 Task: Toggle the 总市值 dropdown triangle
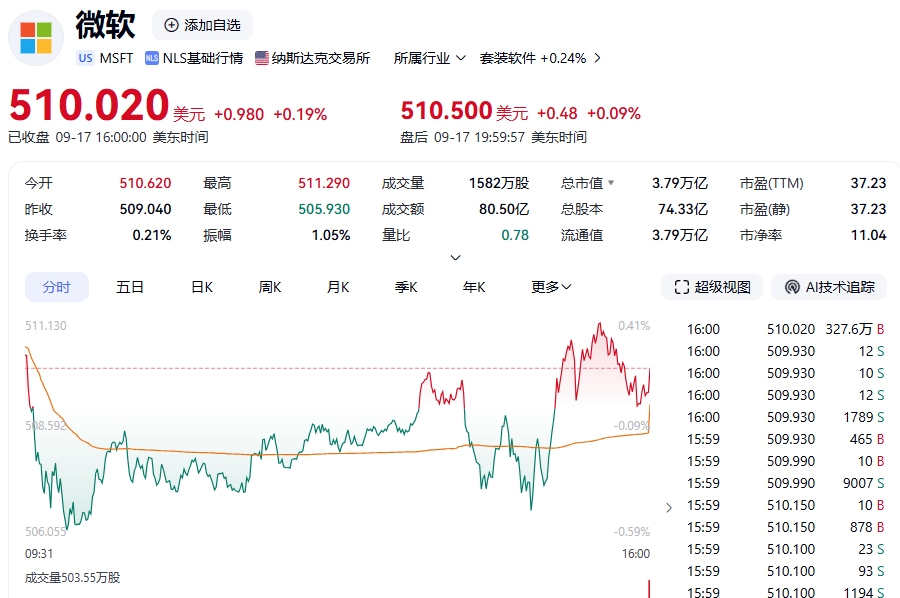click(611, 183)
